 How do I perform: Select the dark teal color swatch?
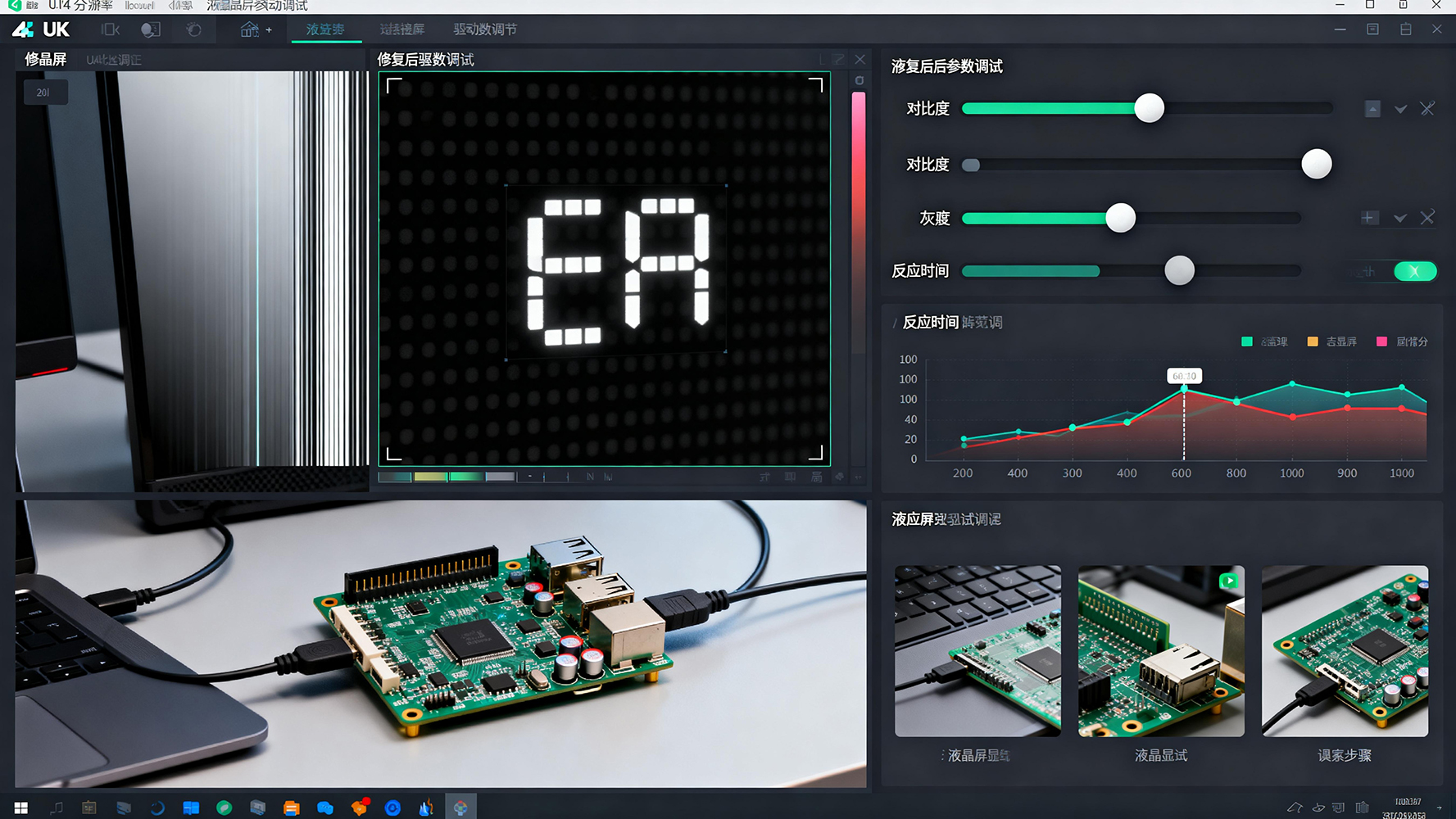tap(395, 477)
